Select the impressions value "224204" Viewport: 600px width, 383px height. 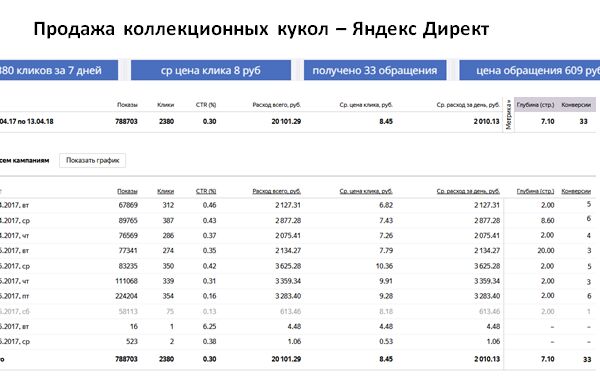point(126,296)
